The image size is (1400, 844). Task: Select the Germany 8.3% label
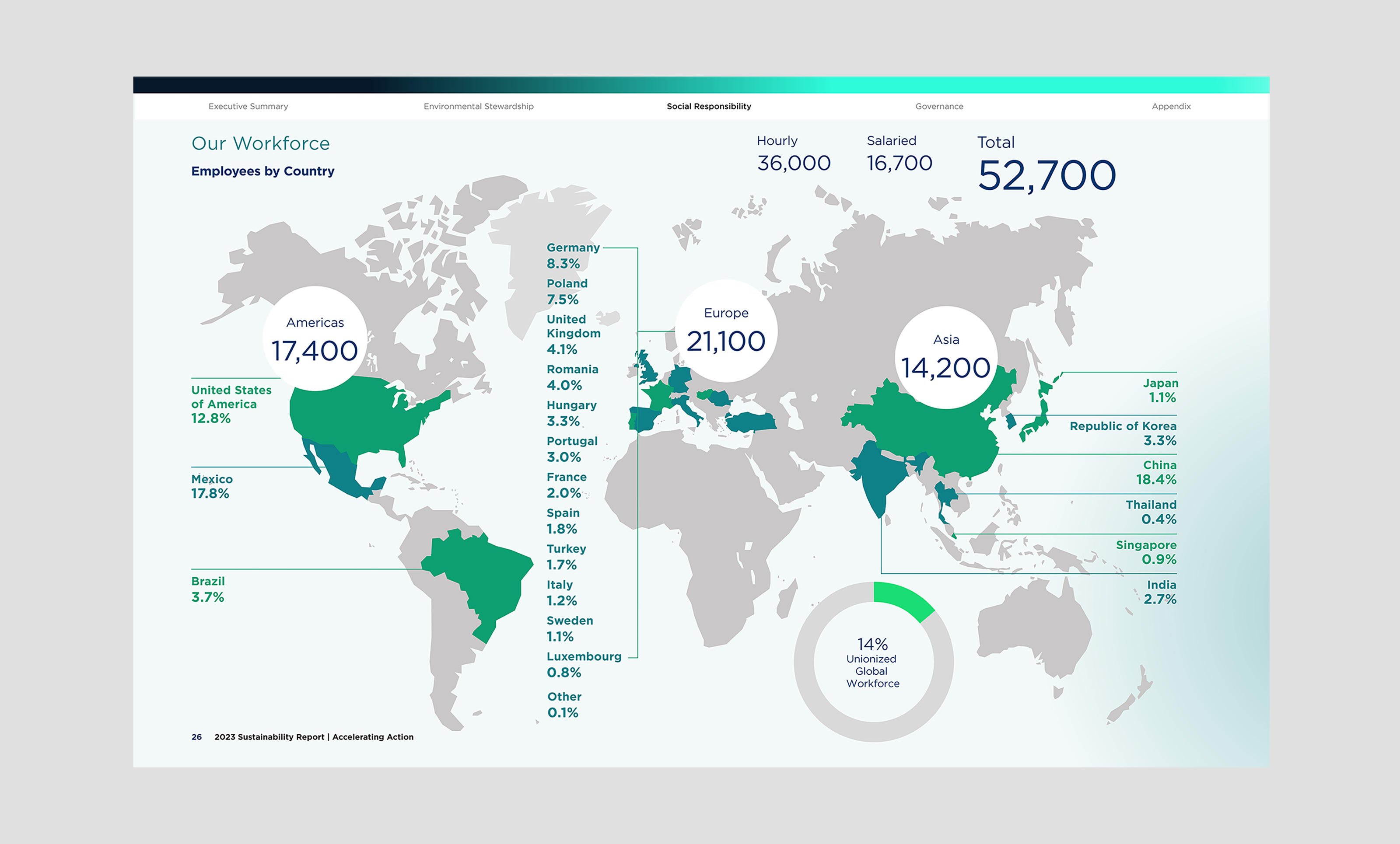coord(573,255)
